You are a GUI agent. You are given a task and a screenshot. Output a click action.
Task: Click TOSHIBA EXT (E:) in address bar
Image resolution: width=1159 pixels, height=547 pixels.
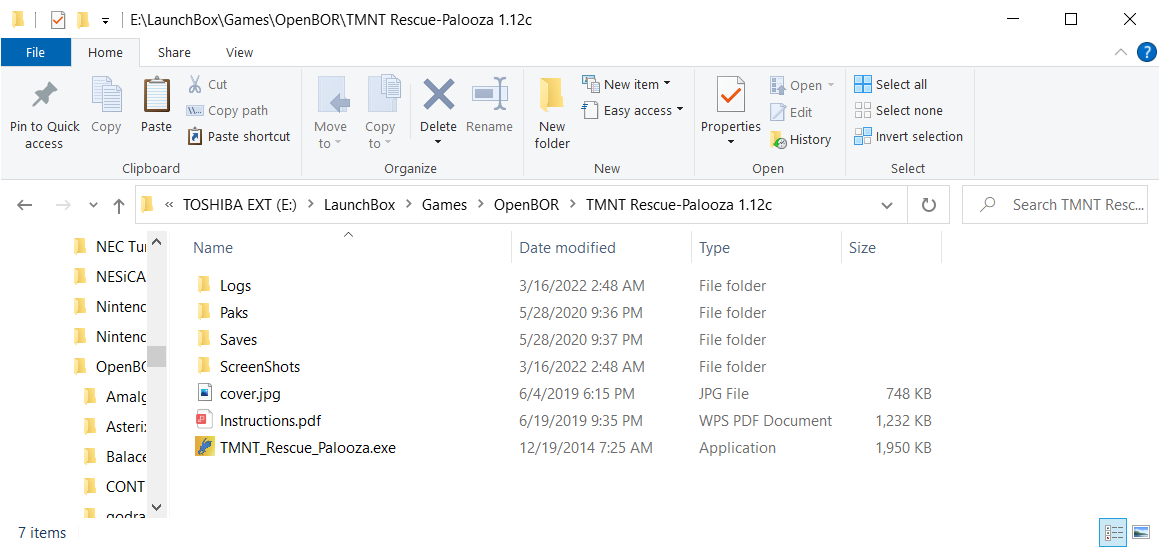coord(239,205)
